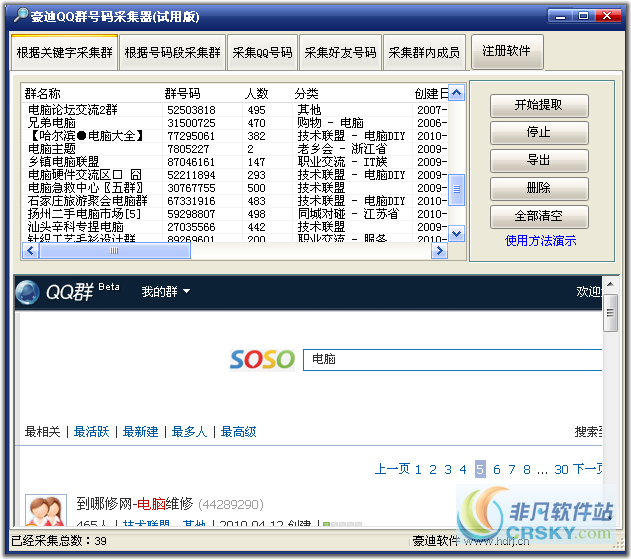Click the 群名称 column header
This screenshot has height=559, width=631.
tap(42, 94)
